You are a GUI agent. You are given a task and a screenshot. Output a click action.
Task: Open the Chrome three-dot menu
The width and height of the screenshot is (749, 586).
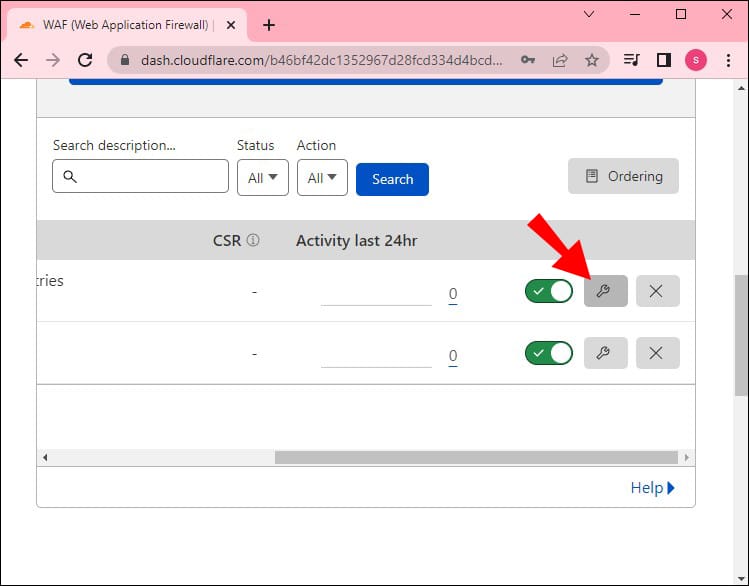click(726, 60)
